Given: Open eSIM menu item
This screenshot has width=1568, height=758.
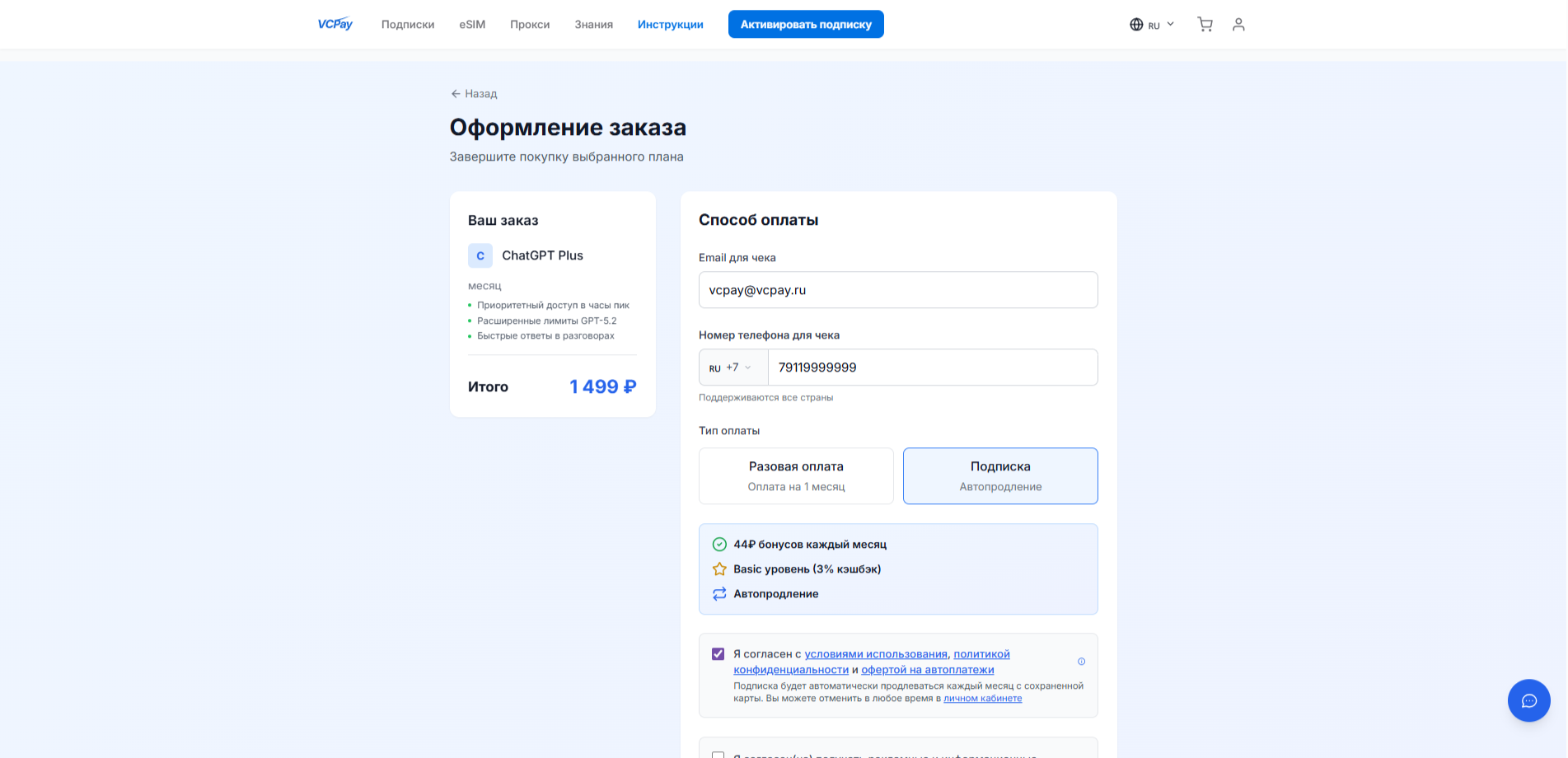Looking at the screenshot, I should click(472, 25).
